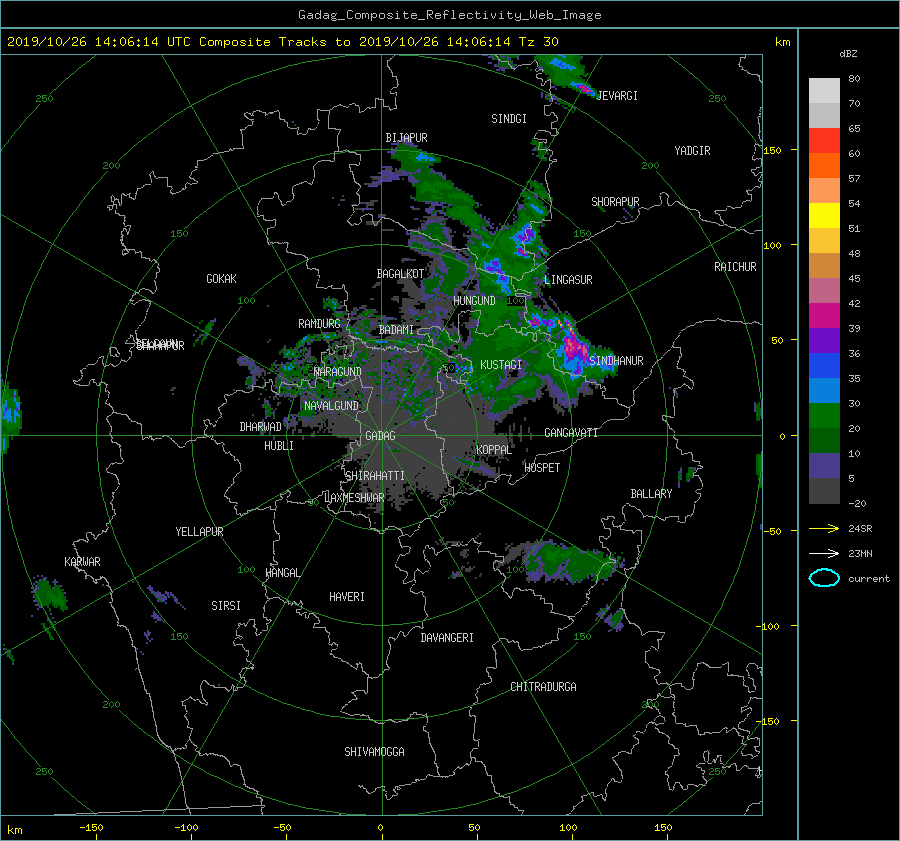Click the '80' dBZ scale value
The image size is (900, 841).
click(x=854, y=79)
